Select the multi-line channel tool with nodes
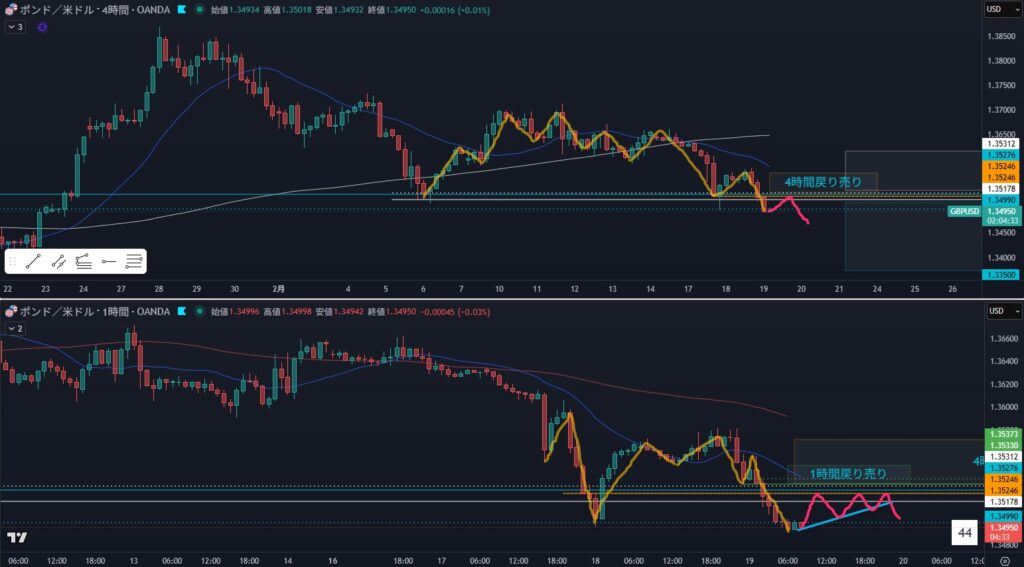1024x567 pixels. point(84,262)
